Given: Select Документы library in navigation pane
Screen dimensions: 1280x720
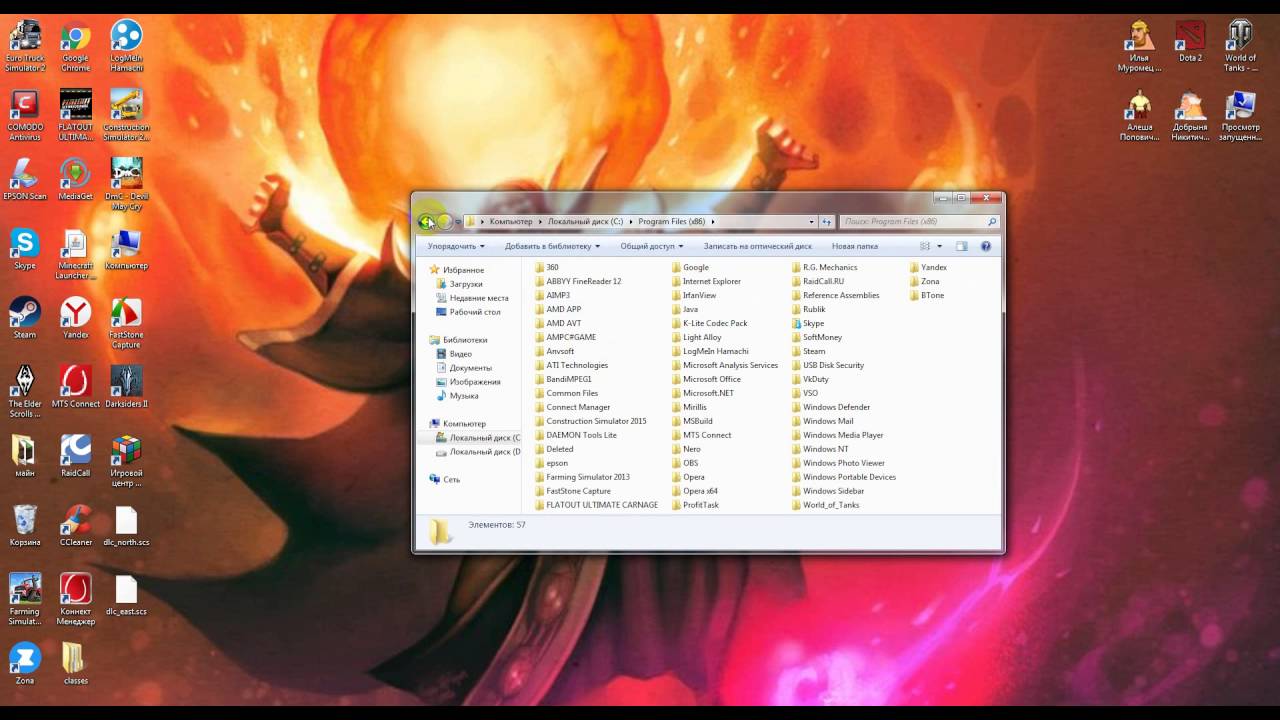Looking at the screenshot, I should click(463, 368).
